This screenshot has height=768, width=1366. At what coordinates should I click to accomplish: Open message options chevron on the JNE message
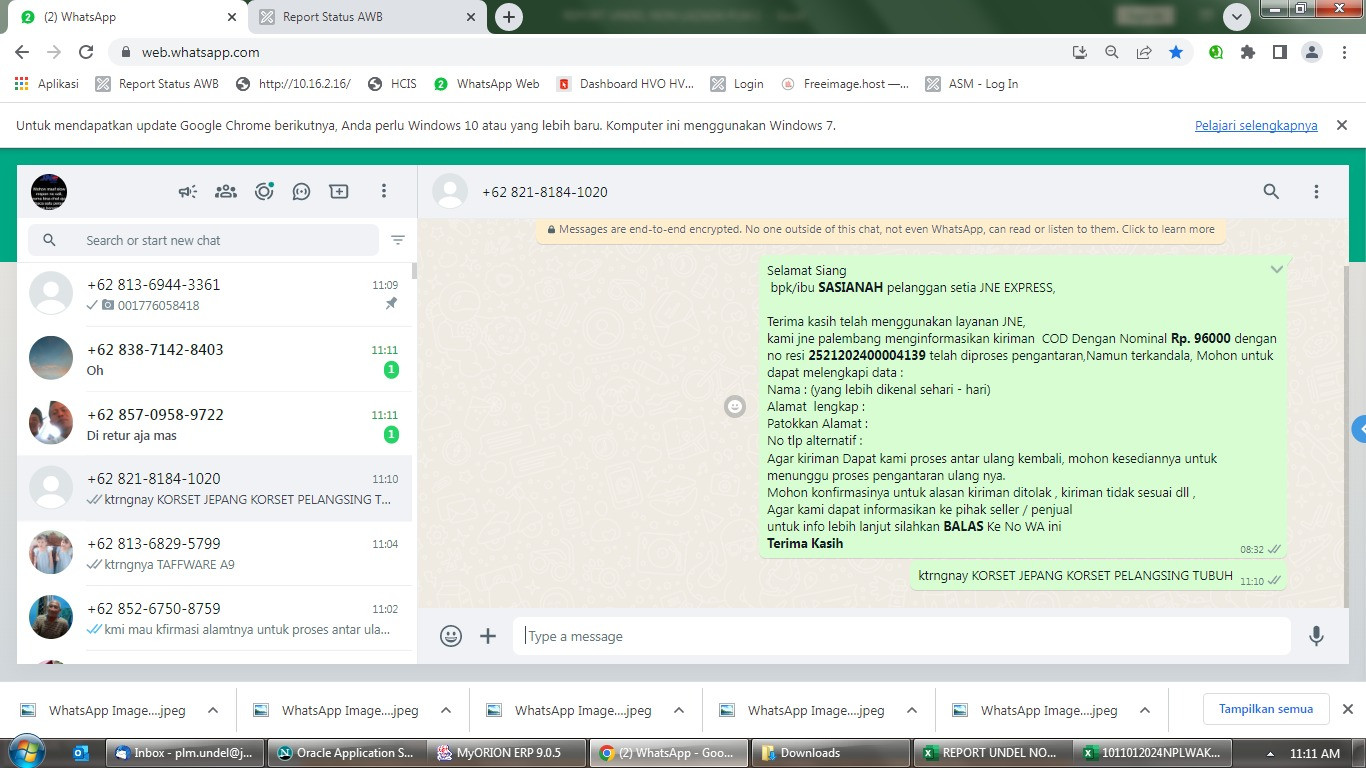(x=1277, y=270)
